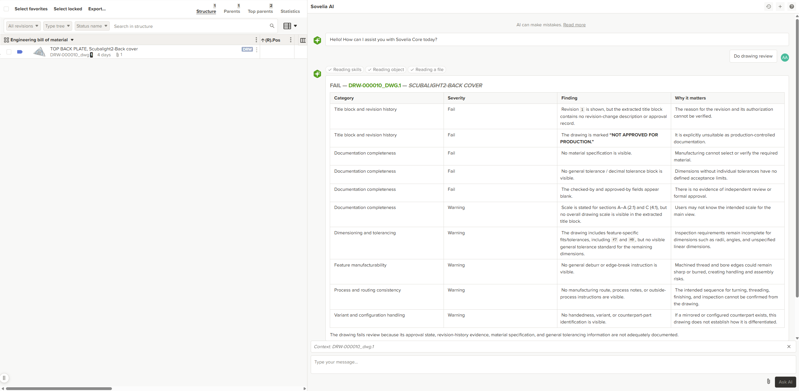Click the columns icon at header right edge
This screenshot has height=391, width=799.
click(x=303, y=40)
